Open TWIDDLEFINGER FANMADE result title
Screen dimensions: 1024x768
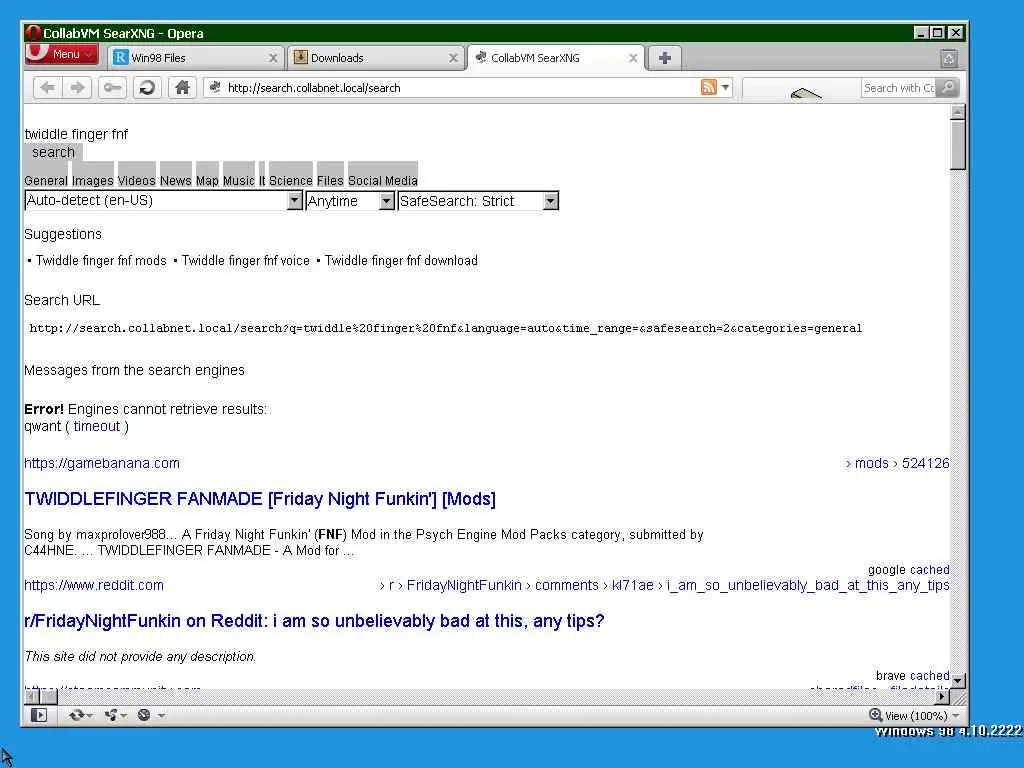260,499
